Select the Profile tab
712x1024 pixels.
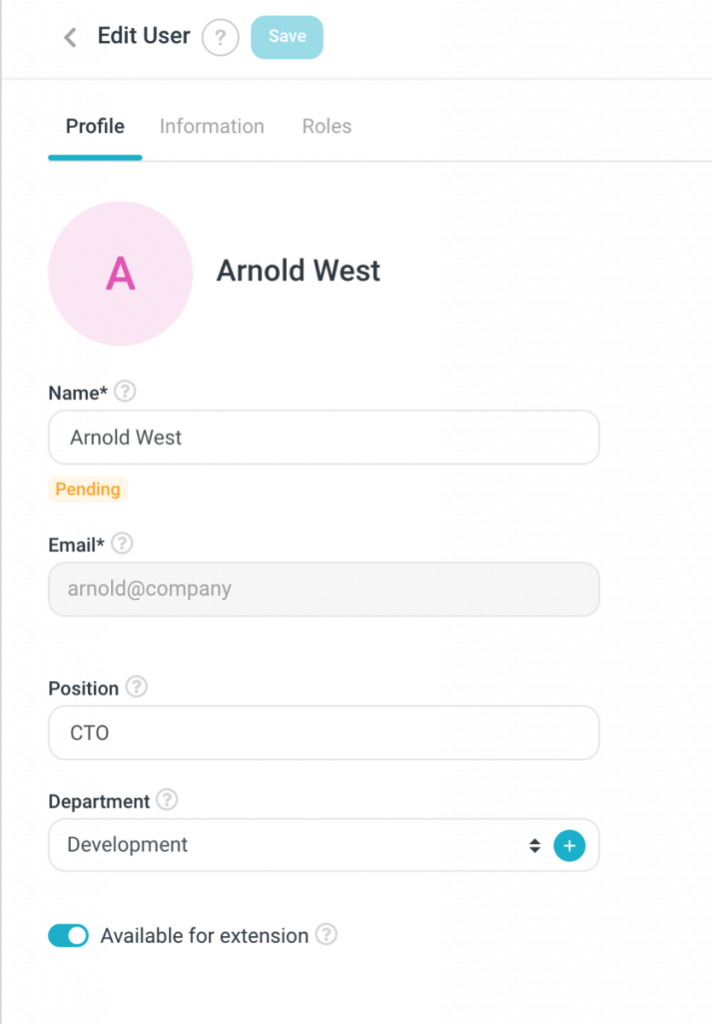pos(95,127)
